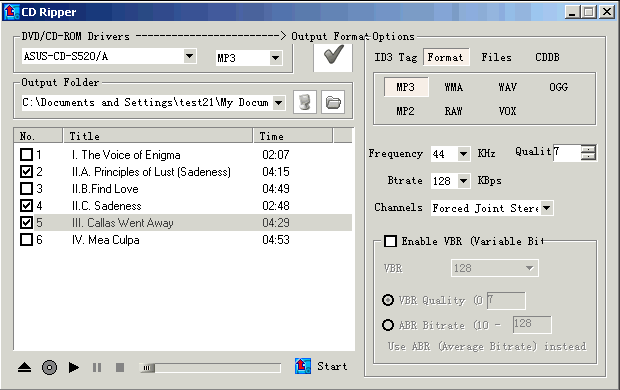
Task: Click the CD Ripper title bar icon
Action: tap(11, 12)
